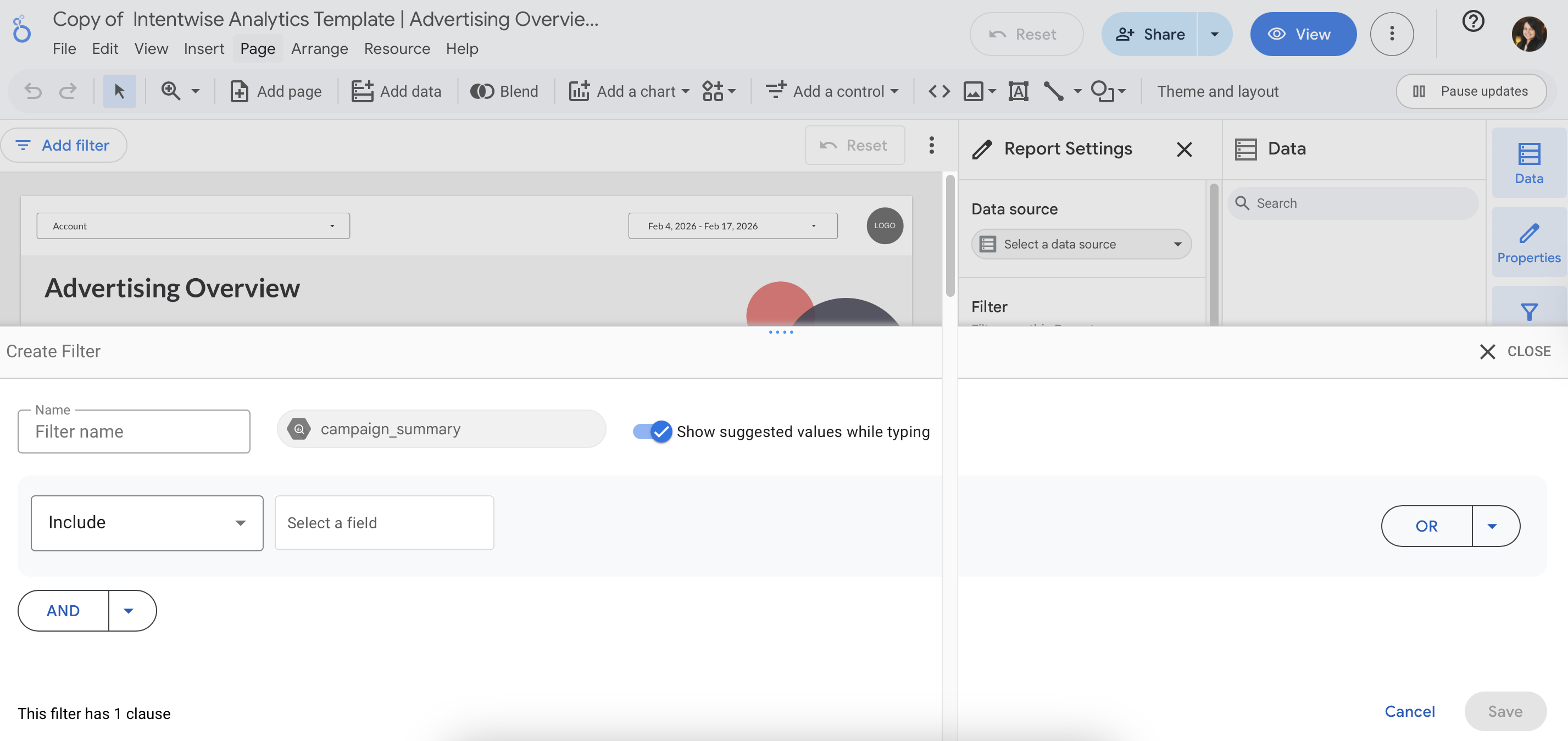Select the pointer selection mode tool
The image size is (1568, 741).
pos(119,91)
